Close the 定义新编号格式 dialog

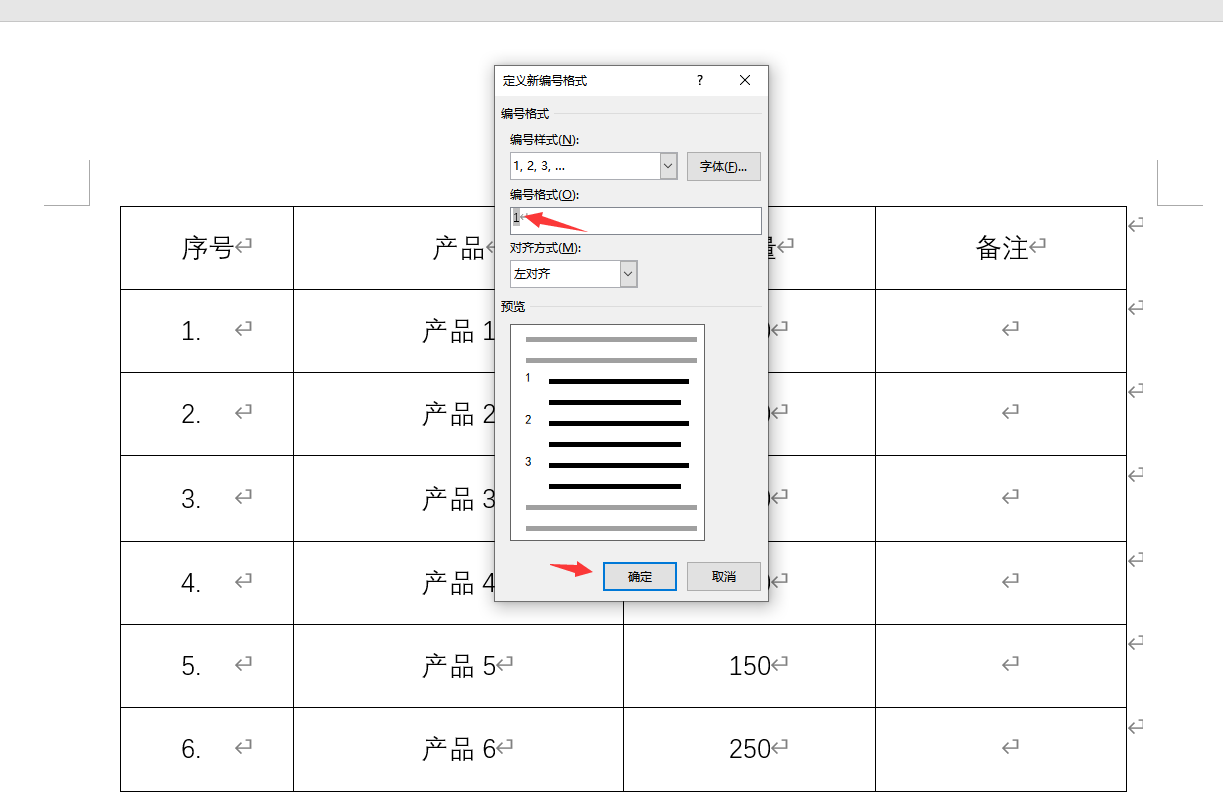click(x=745, y=80)
